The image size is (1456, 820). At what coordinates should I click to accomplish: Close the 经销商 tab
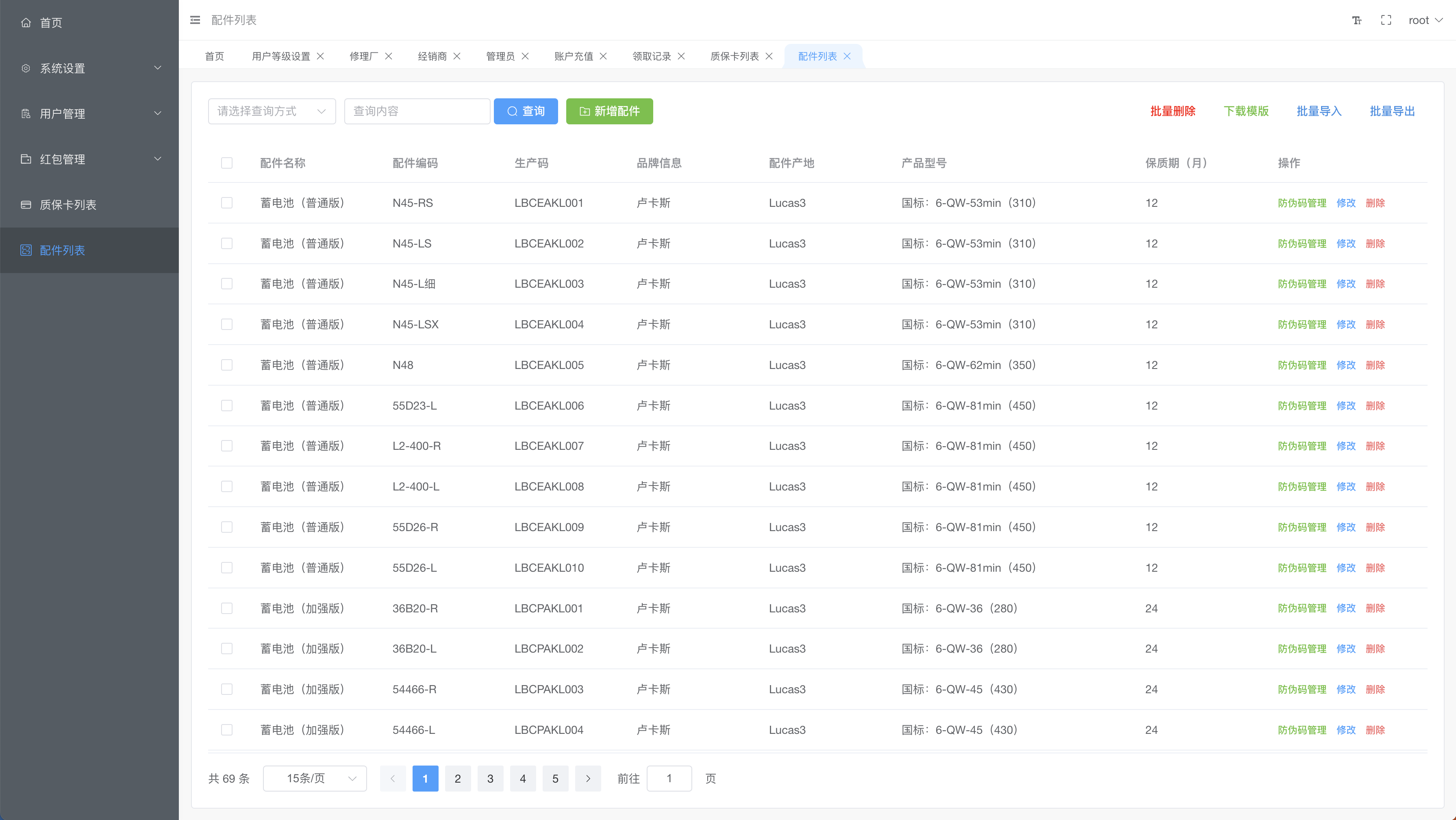coord(457,56)
